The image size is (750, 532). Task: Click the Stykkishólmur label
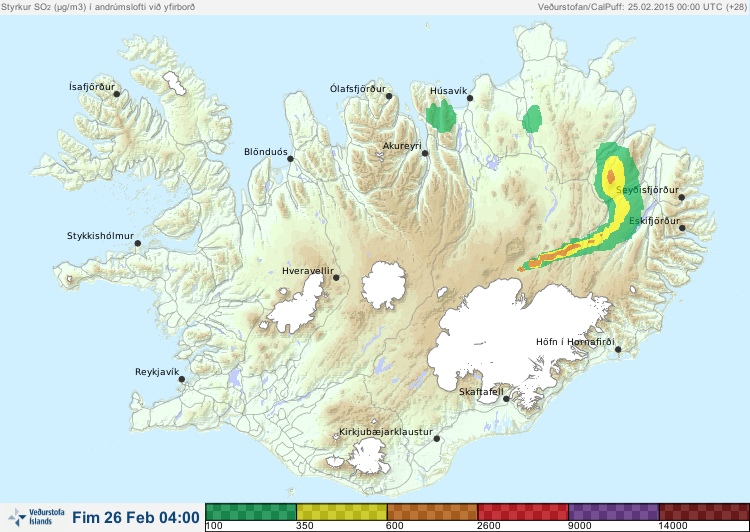100,236
